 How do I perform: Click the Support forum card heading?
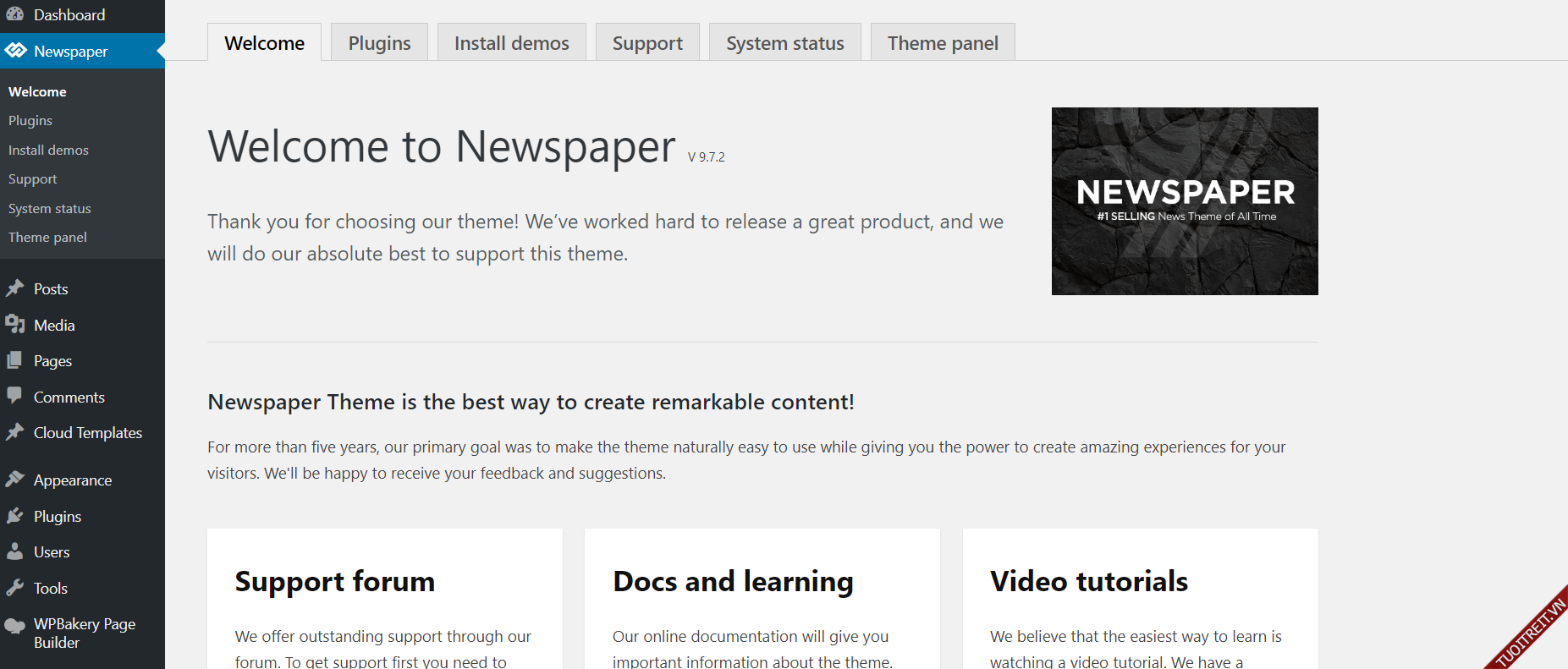[x=335, y=581]
